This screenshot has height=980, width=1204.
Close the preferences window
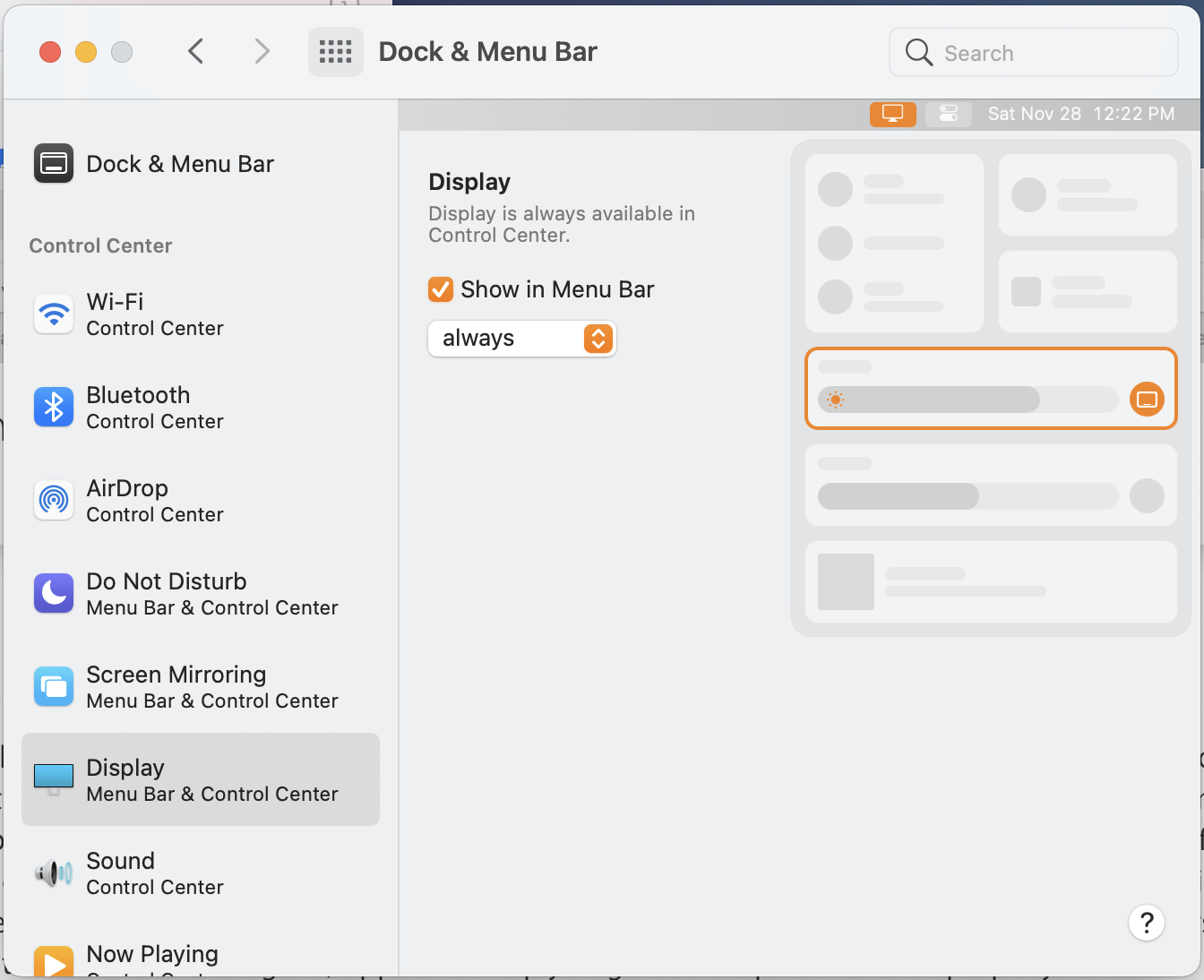click(x=50, y=52)
